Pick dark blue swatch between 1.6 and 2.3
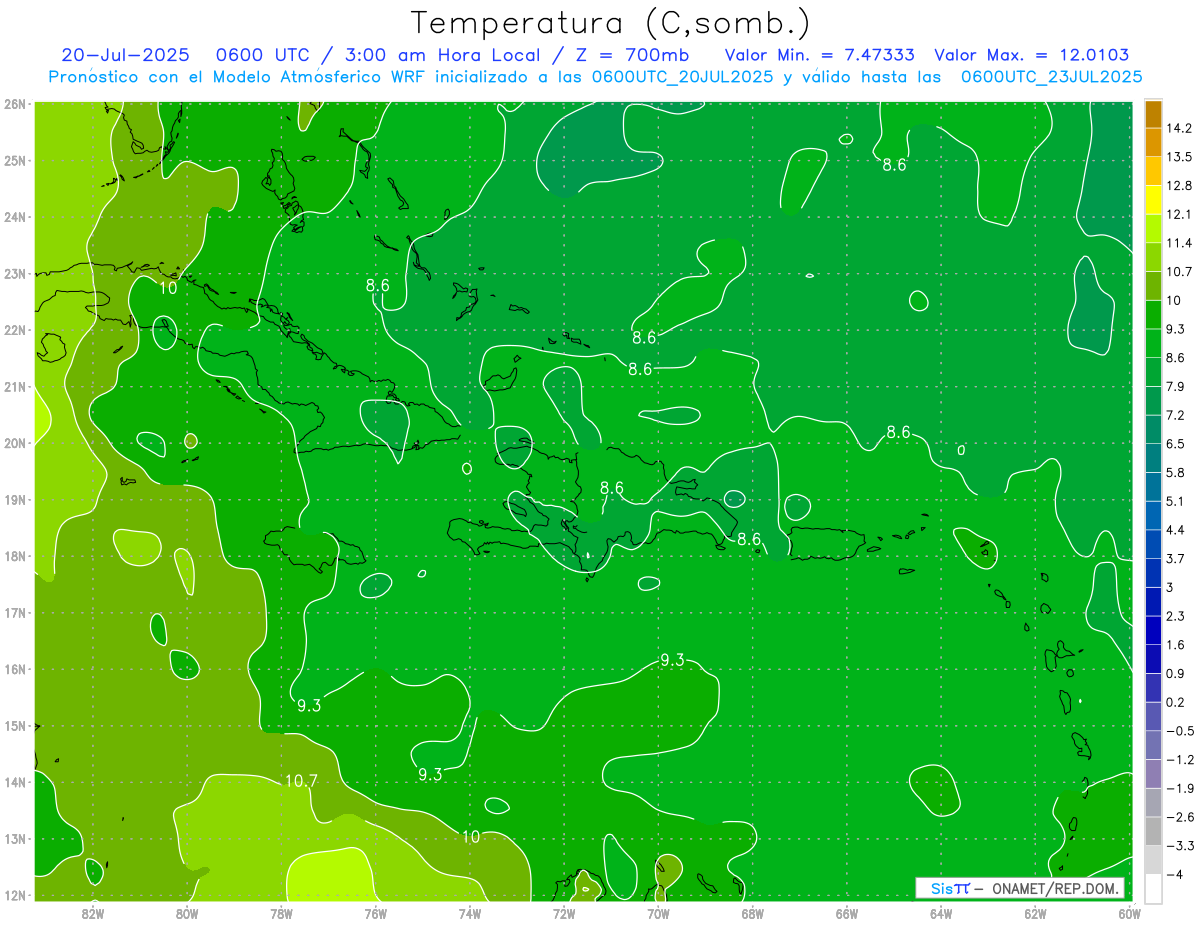 pyautogui.click(x=1153, y=630)
